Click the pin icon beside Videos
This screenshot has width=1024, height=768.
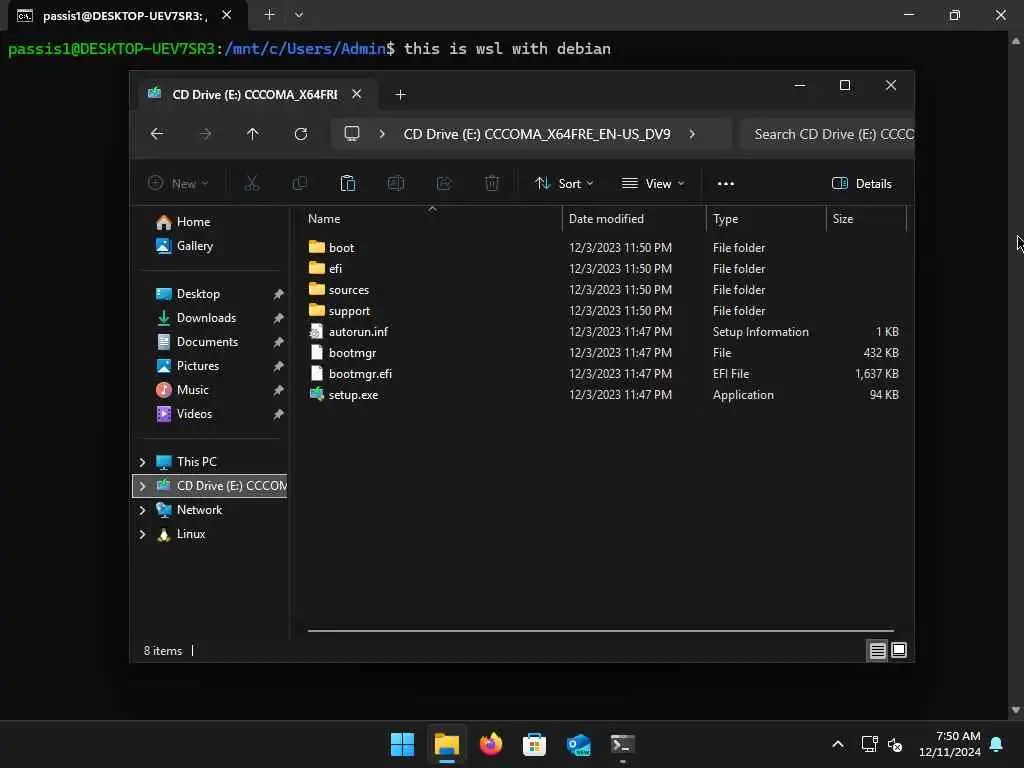(x=278, y=414)
